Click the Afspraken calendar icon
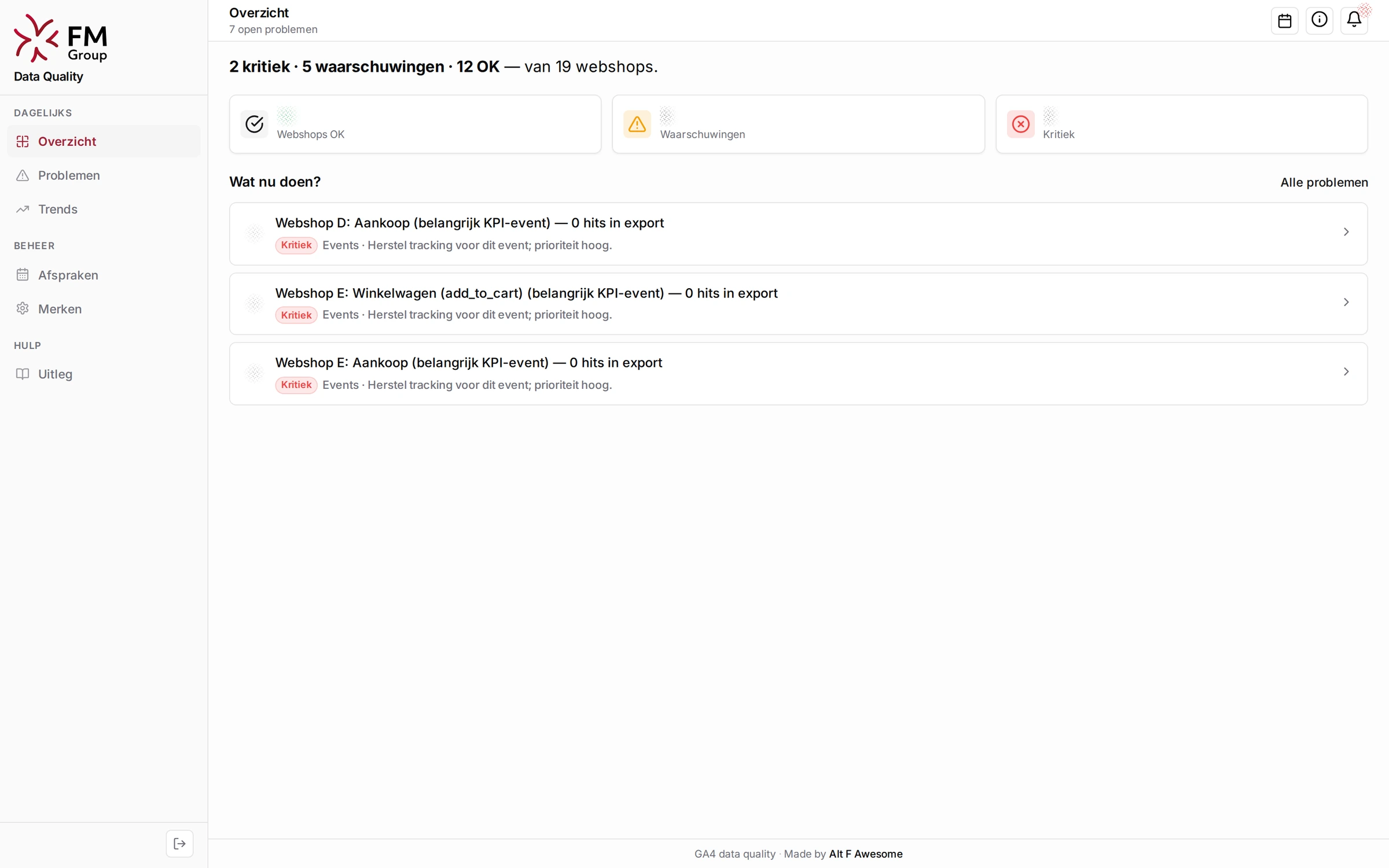 (x=23, y=275)
